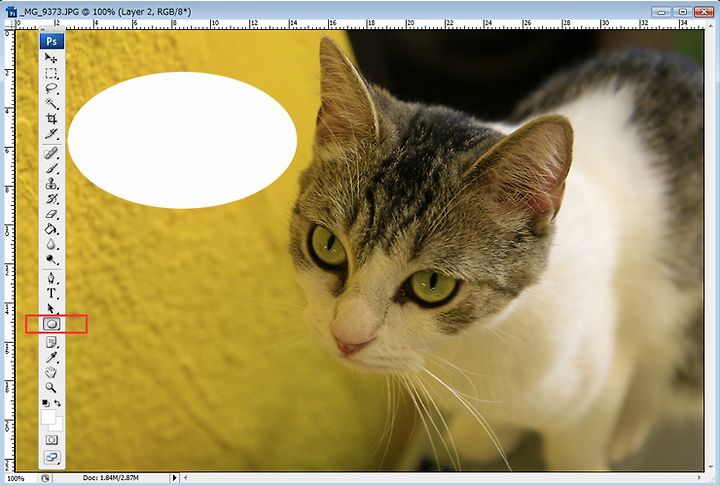Select the Rectangular Marquee tool

pos(51,73)
